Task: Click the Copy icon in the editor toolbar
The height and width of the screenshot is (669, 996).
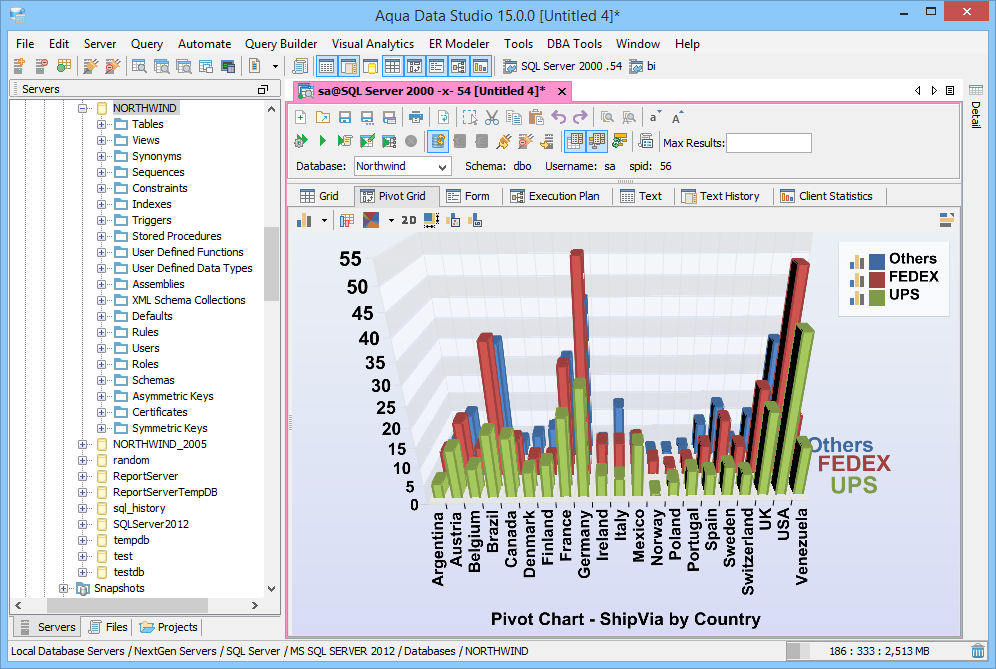Action: click(x=514, y=118)
